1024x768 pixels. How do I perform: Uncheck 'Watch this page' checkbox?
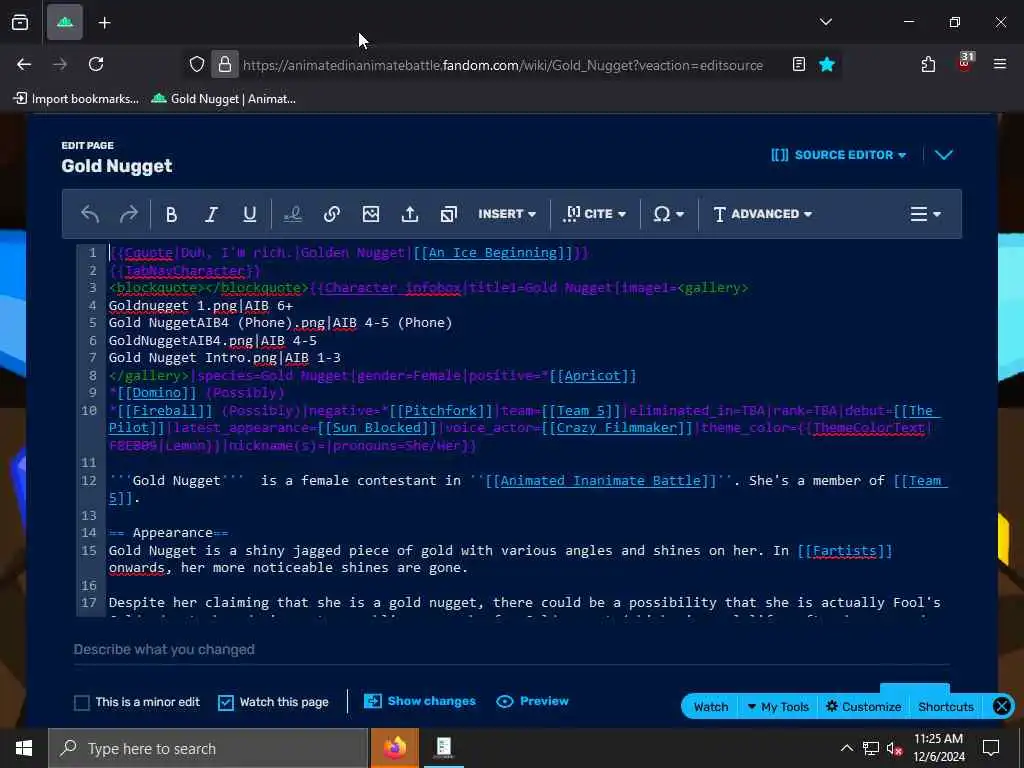pyautogui.click(x=226, y=703)
